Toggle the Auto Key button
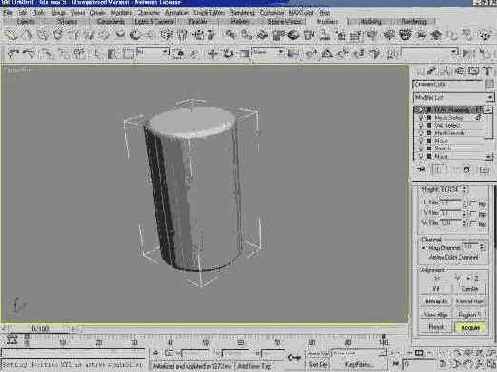The image size is (497, 372). [317, 354]
